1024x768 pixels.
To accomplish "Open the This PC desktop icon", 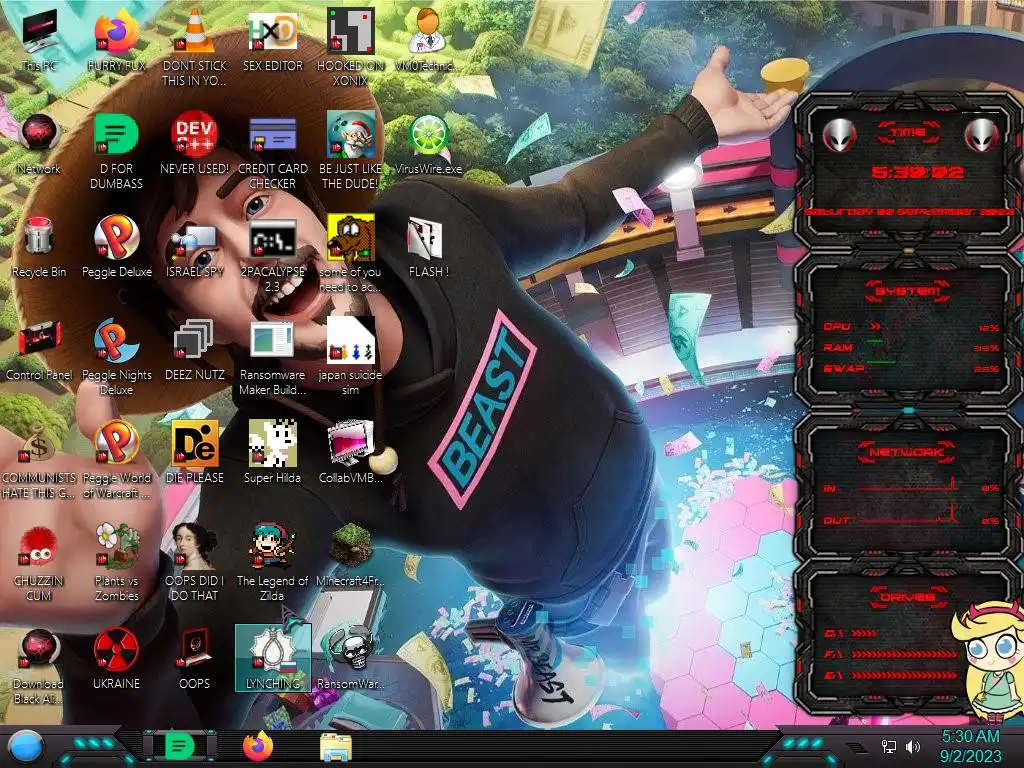I will 39,40.
